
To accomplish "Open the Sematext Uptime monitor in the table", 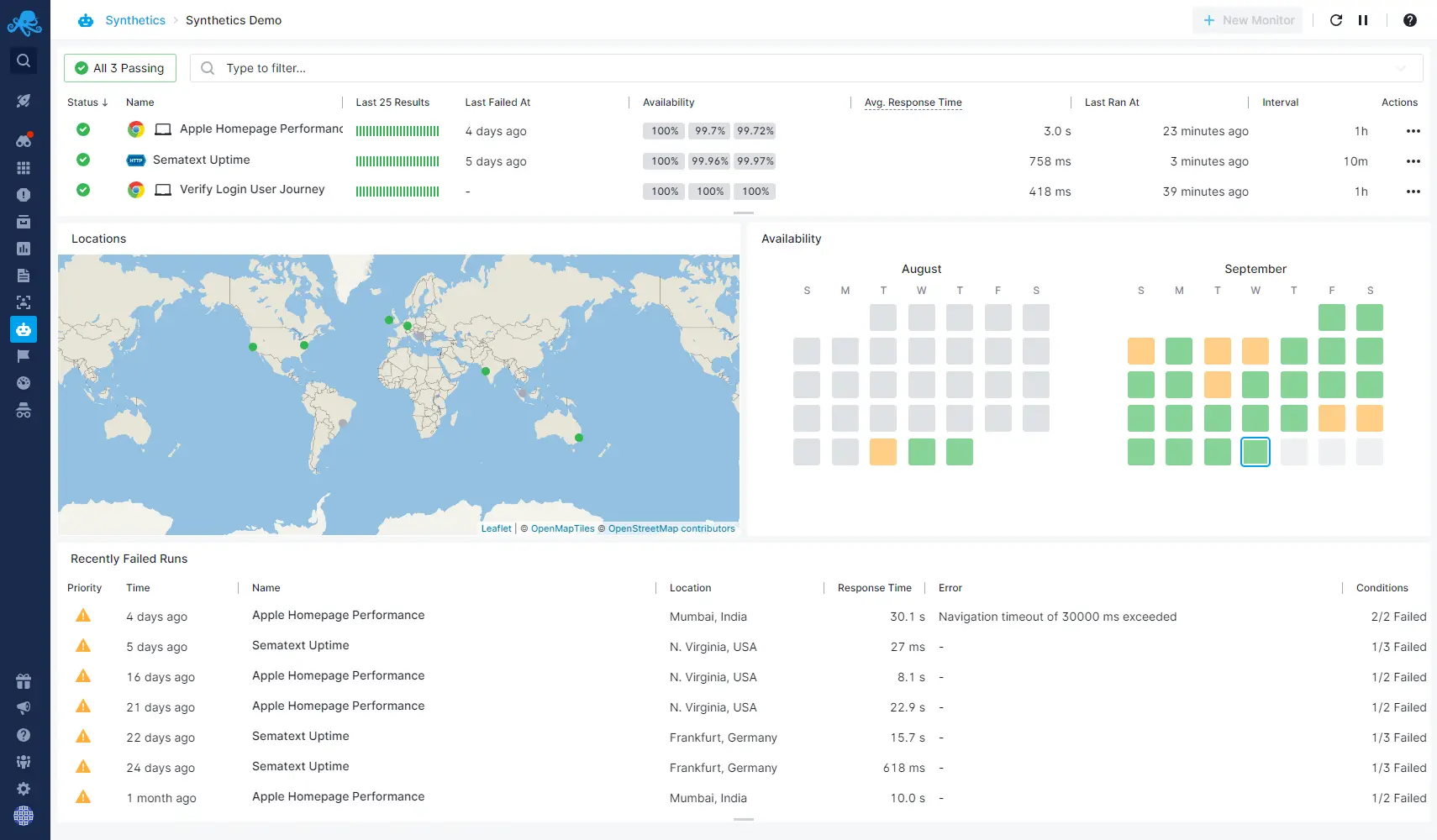I will click(x=201, y=160).
